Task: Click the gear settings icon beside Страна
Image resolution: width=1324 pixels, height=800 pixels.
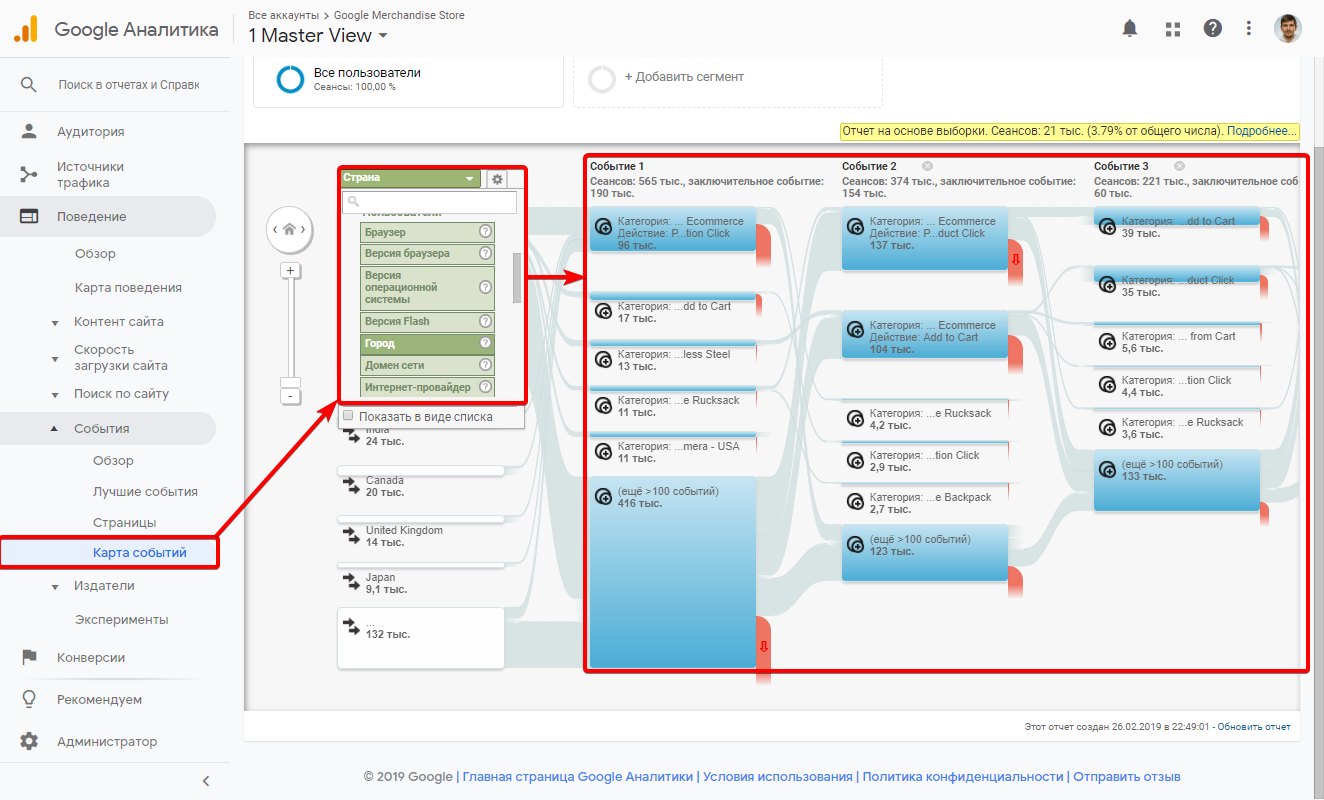Action: tap(497, 179)
